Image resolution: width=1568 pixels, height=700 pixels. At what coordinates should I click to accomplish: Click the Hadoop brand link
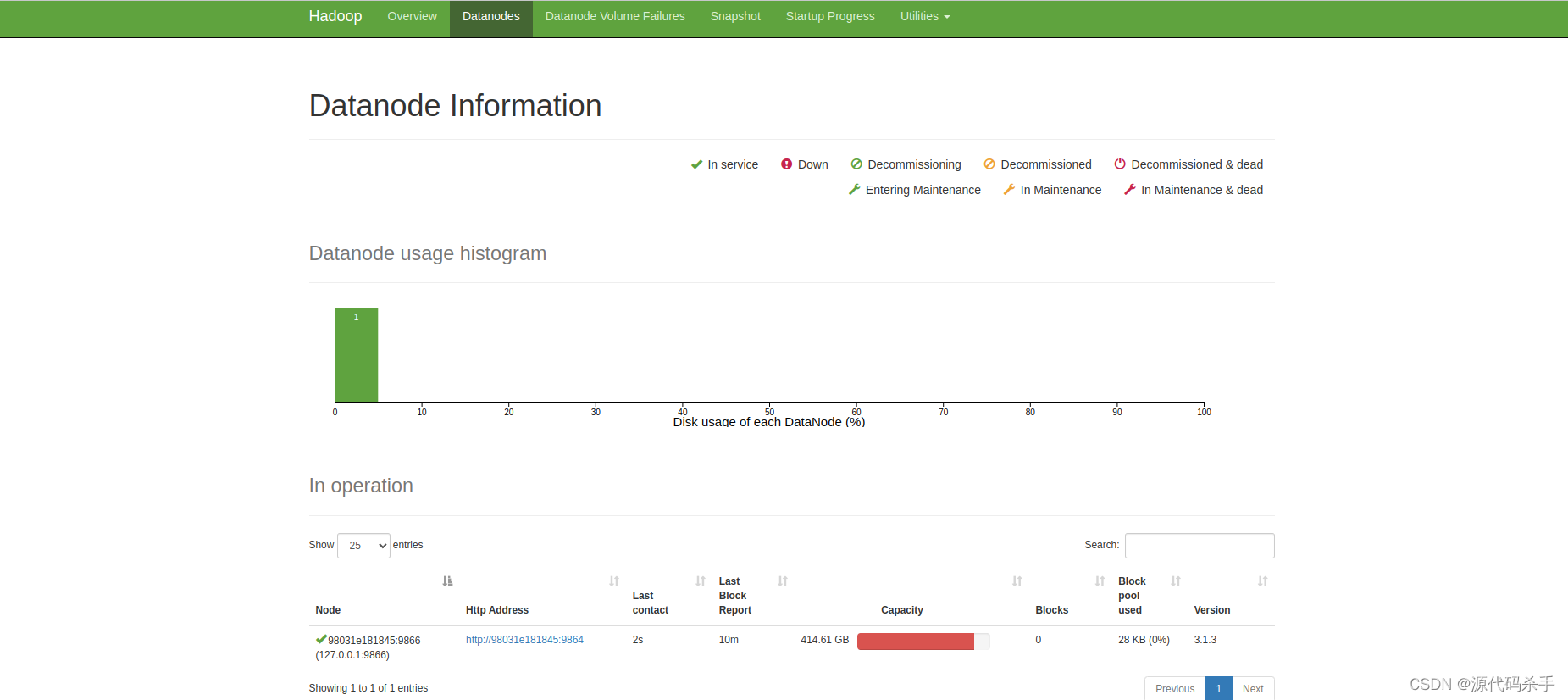point(335,17)
